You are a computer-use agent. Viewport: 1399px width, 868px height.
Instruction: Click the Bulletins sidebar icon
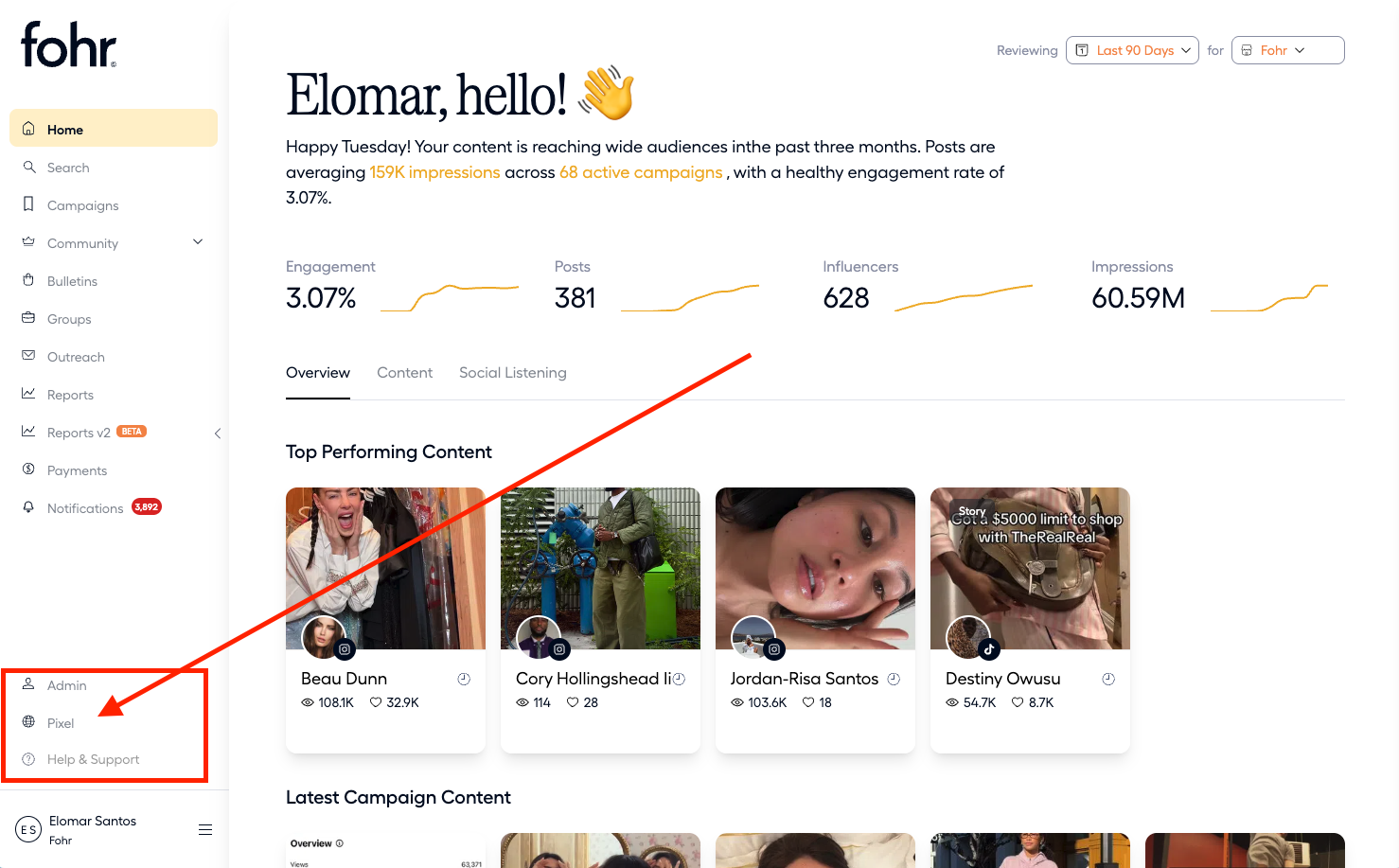[28, 280]
